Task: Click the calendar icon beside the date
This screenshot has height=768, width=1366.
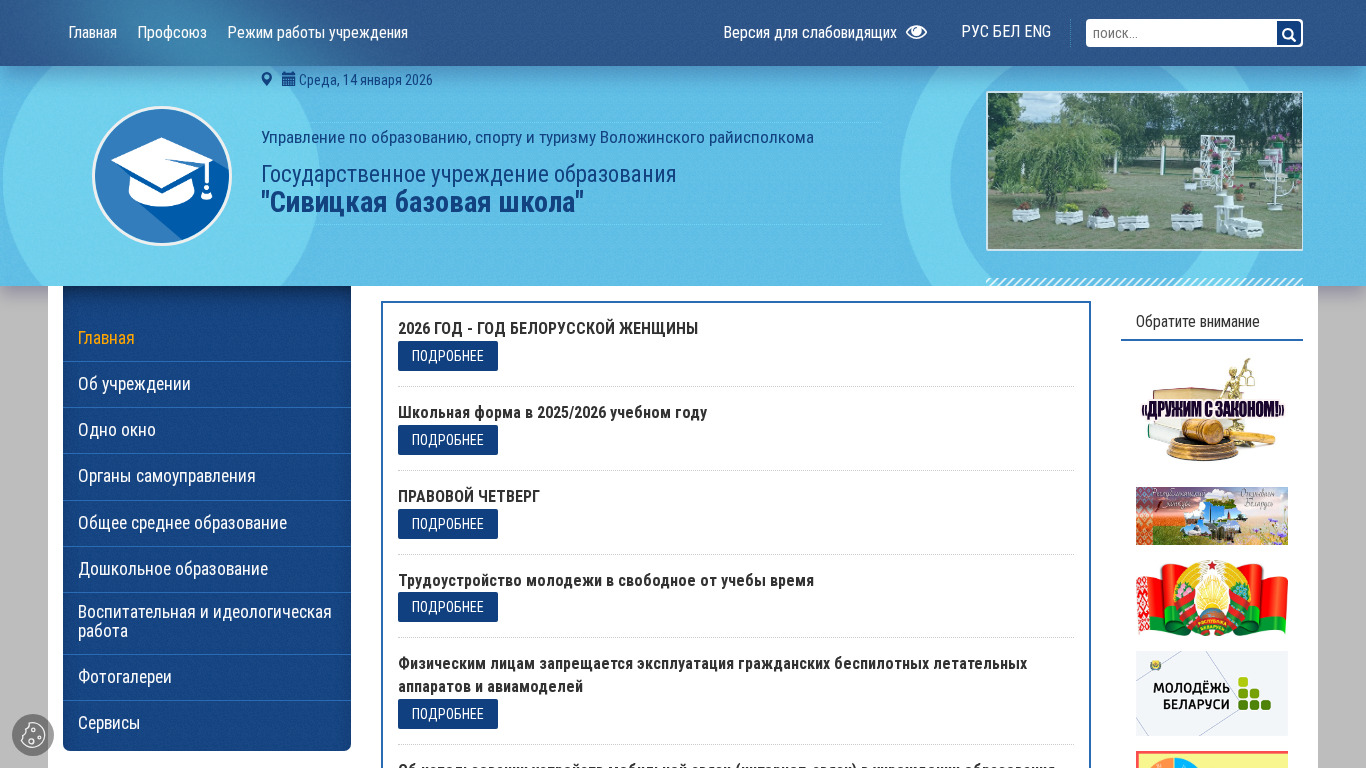Action: click(x=288, y=79)
